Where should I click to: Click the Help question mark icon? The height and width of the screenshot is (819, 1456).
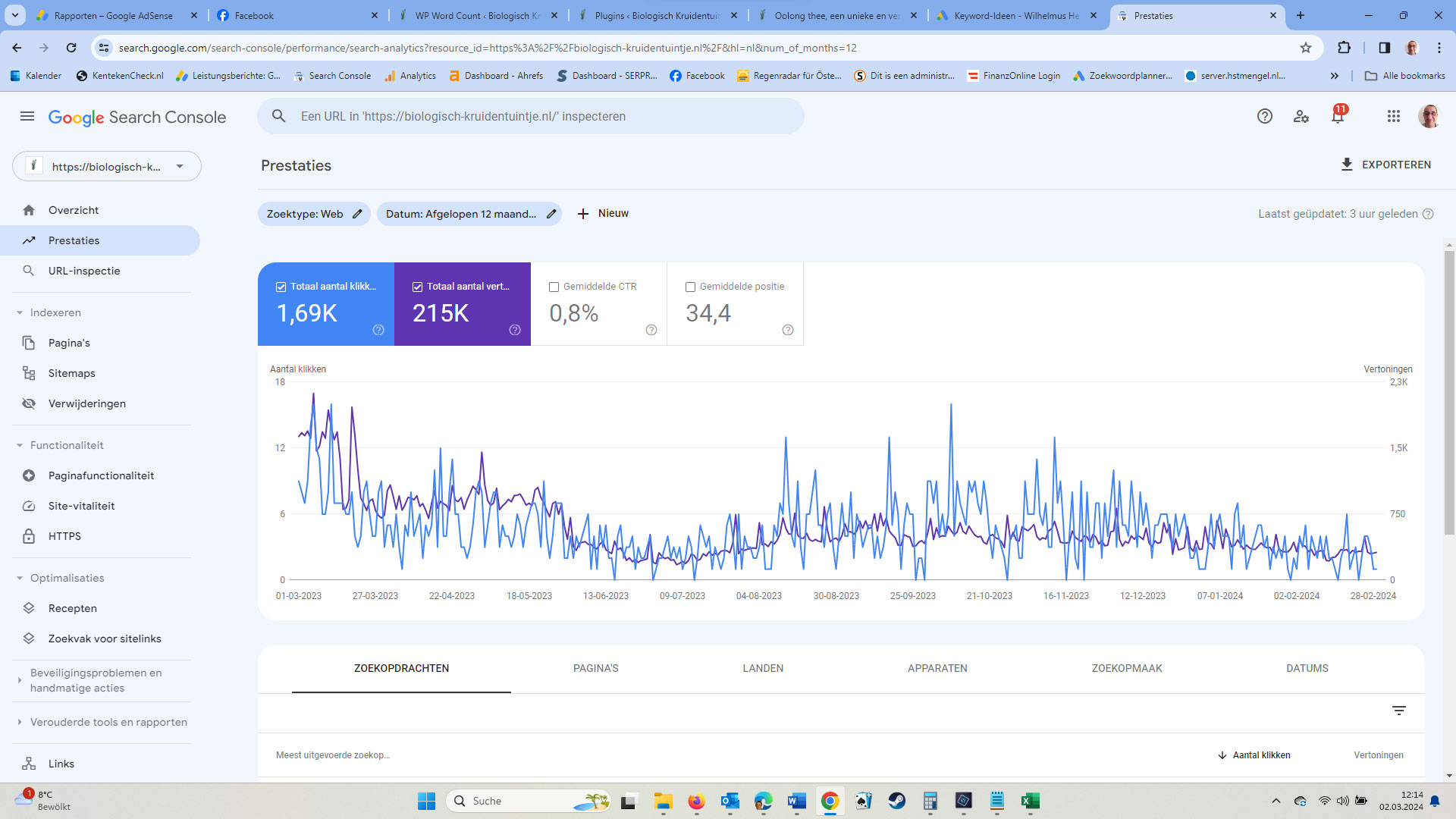(1264, 117)
